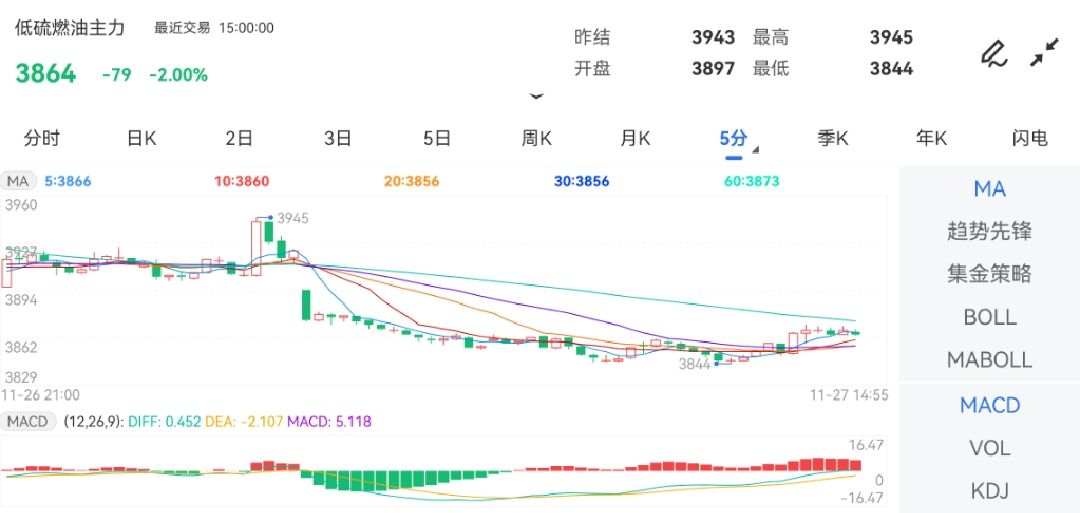Viewport: 1080px width, 513px height.
Task: Click the 3844 low marker on chart
Action: (x=694, y=364)
